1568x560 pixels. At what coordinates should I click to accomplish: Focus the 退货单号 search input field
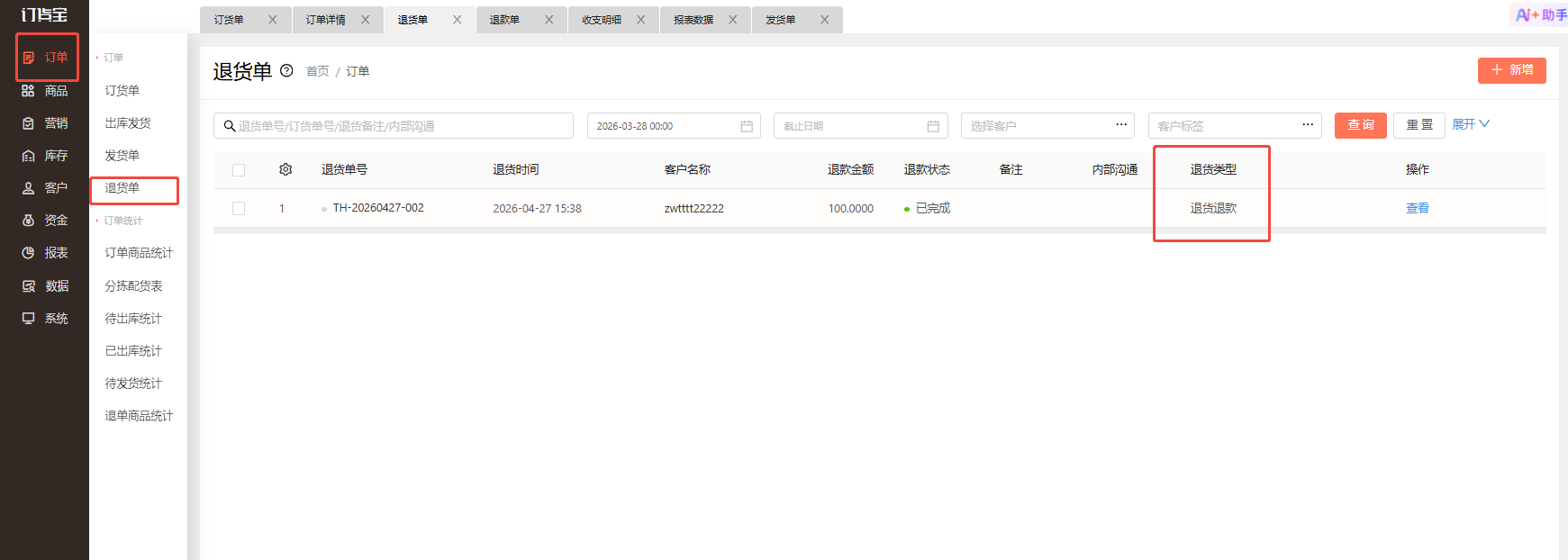[394, 126]
